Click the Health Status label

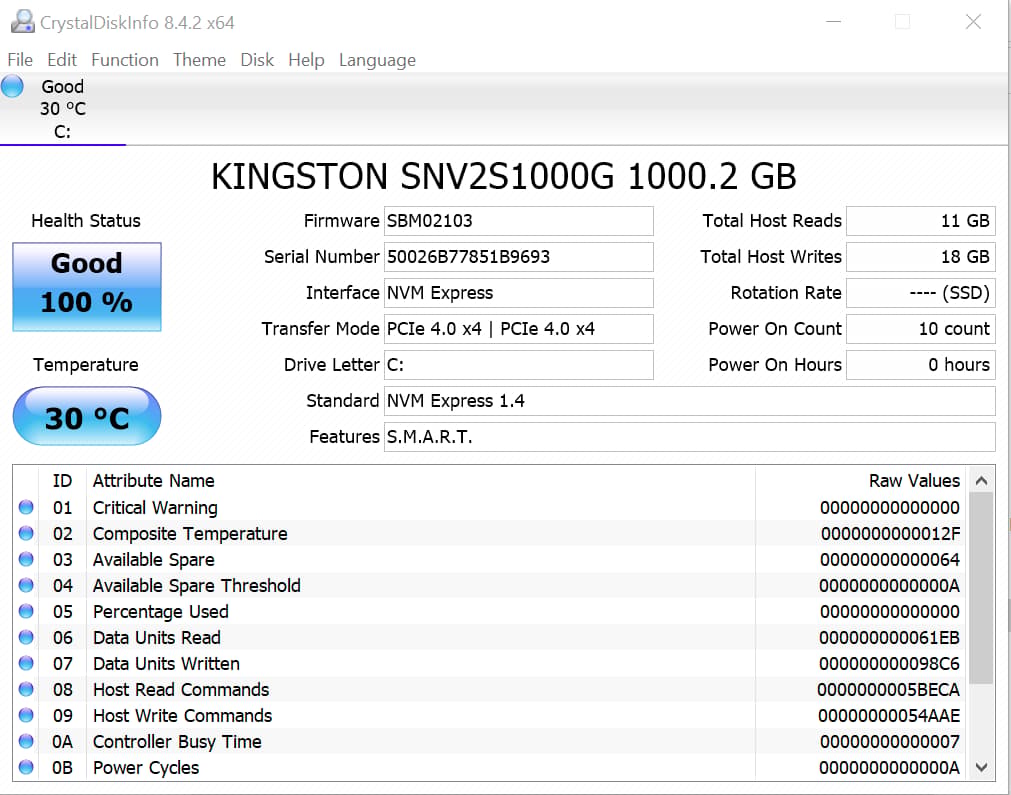[86, 221]
